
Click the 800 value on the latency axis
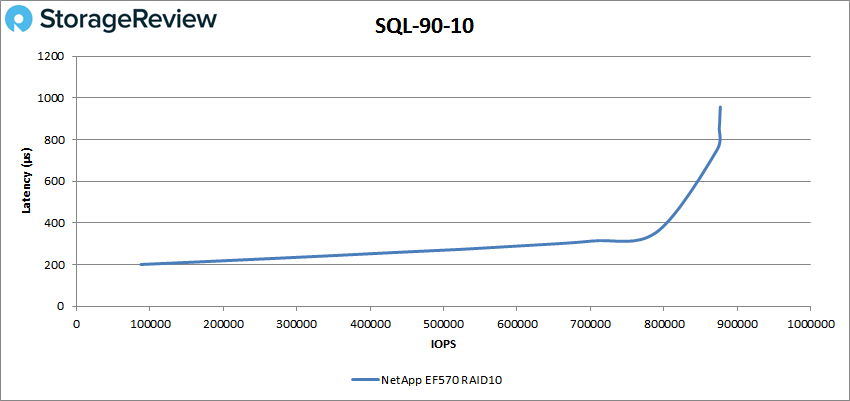pyautogui.click(x=57, y=140)
